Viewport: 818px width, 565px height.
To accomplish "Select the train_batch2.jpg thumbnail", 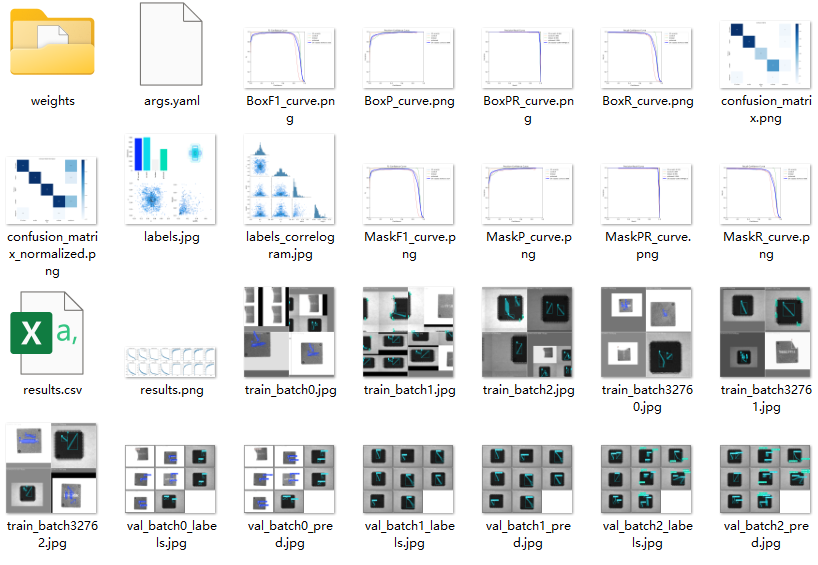I will pos(527,332).
